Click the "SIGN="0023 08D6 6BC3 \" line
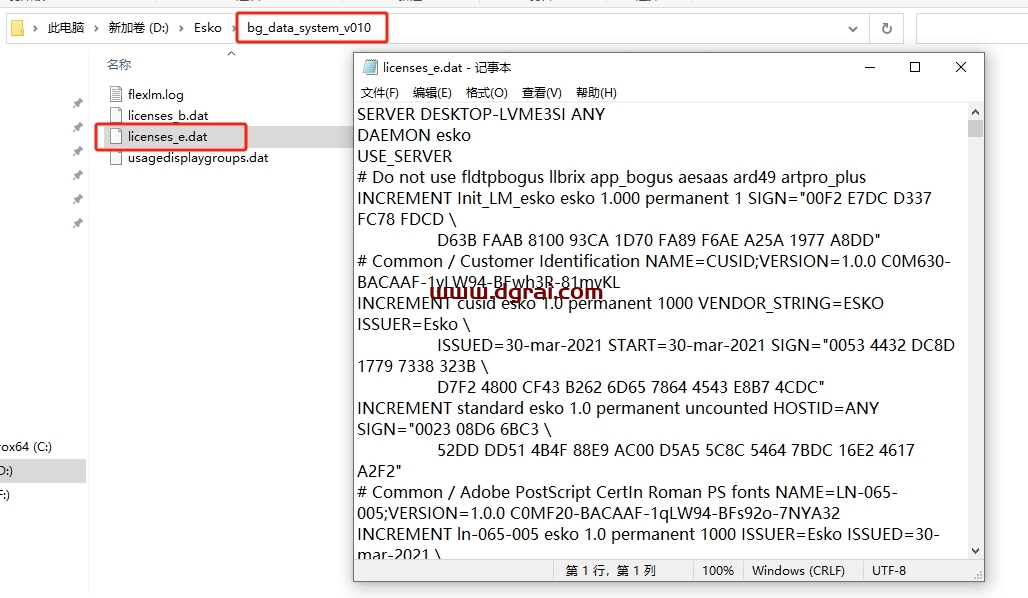Viewport: 1028px width, 598px height. pyautogui.click(x=454, y=429)
